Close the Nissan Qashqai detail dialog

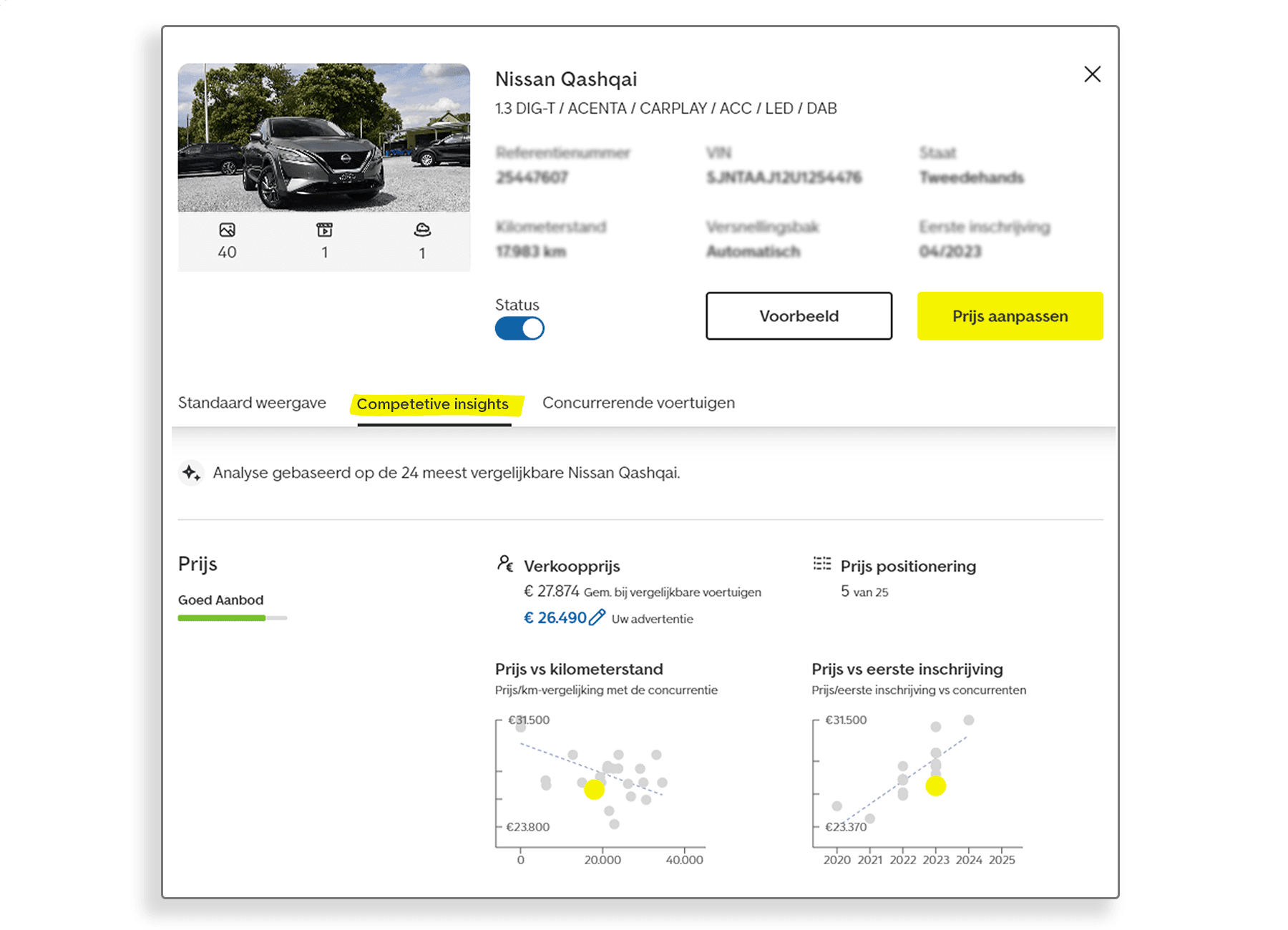coord(1092,74)
